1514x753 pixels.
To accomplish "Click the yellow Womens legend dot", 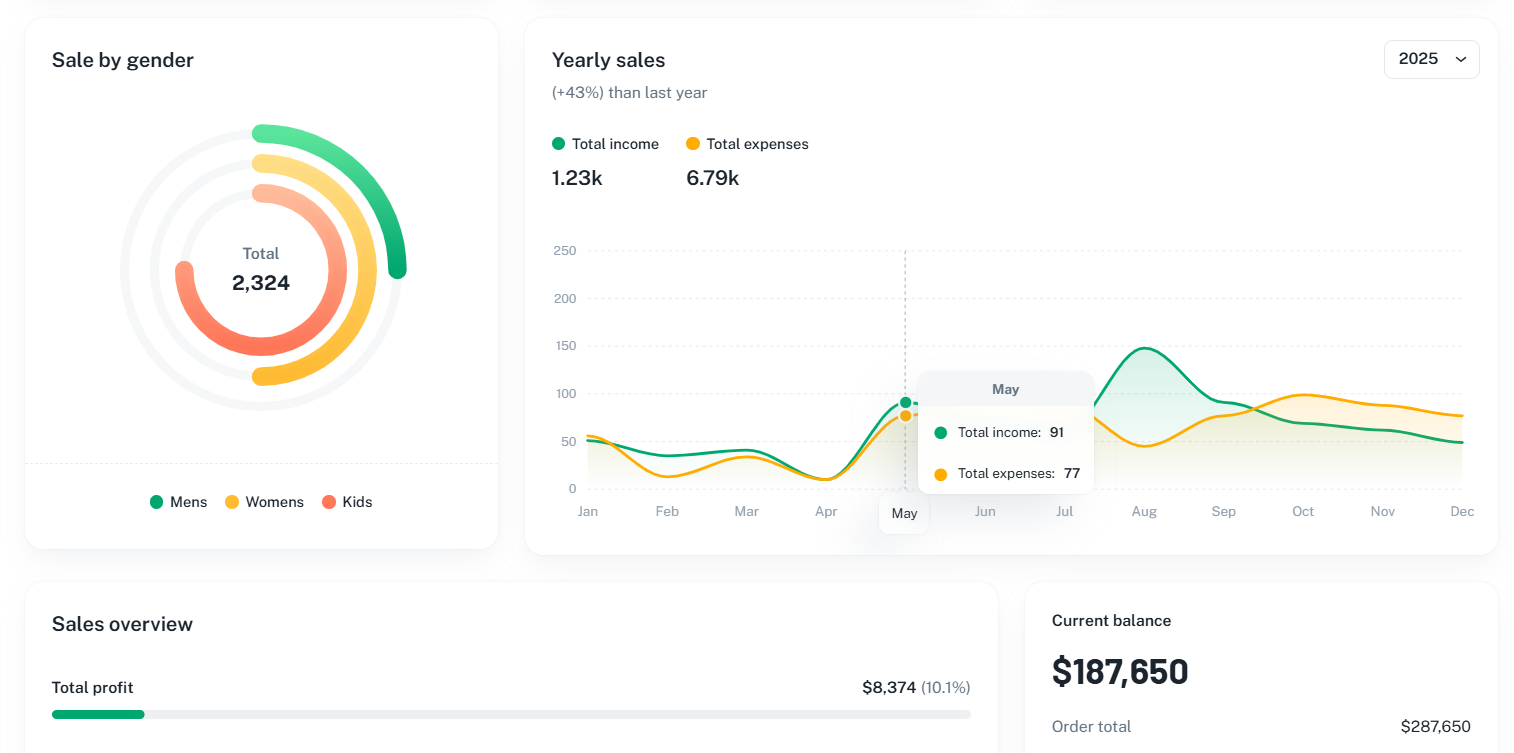I will [232, 502].
